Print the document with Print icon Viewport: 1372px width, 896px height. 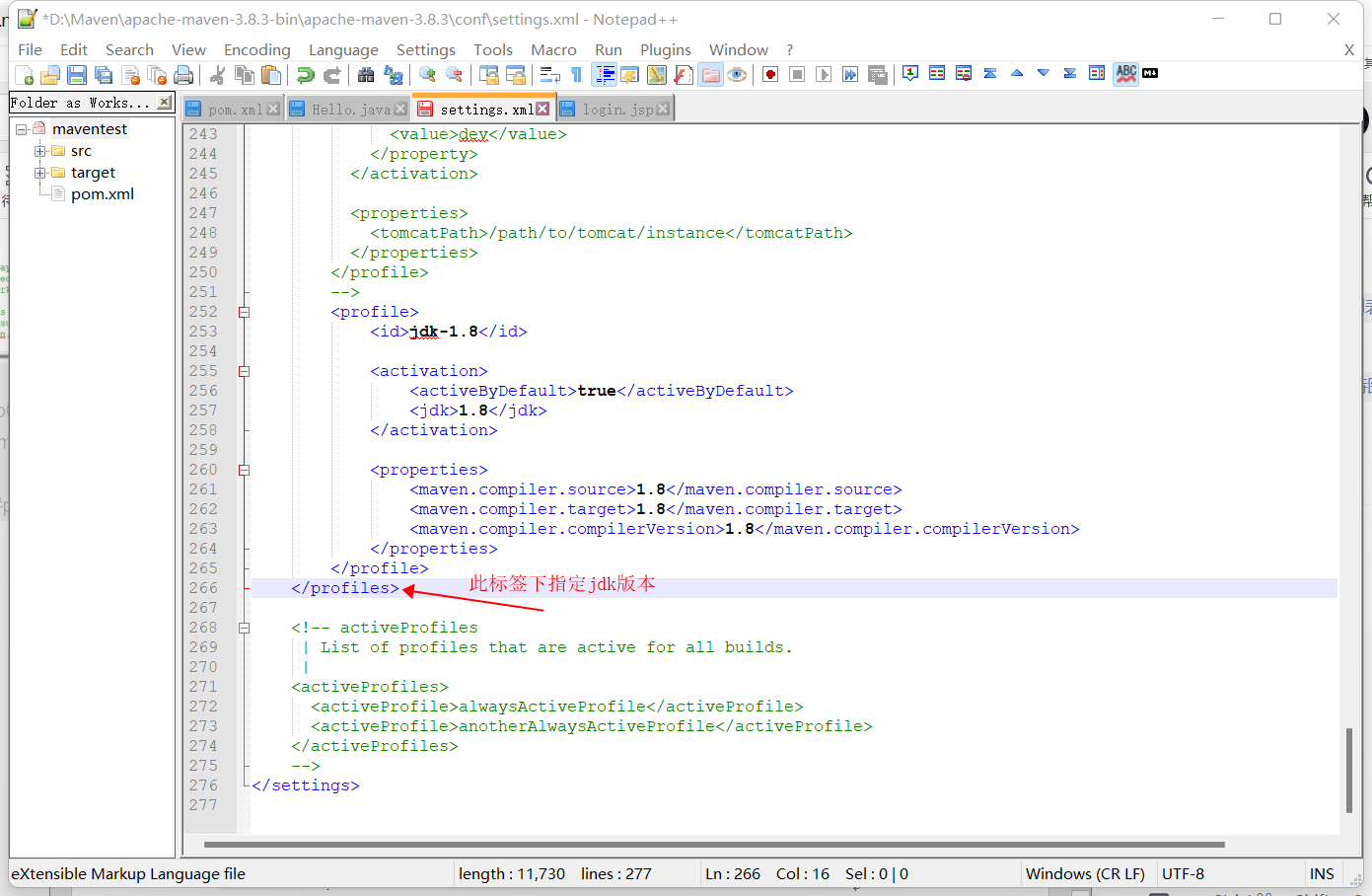coord(183,75)
